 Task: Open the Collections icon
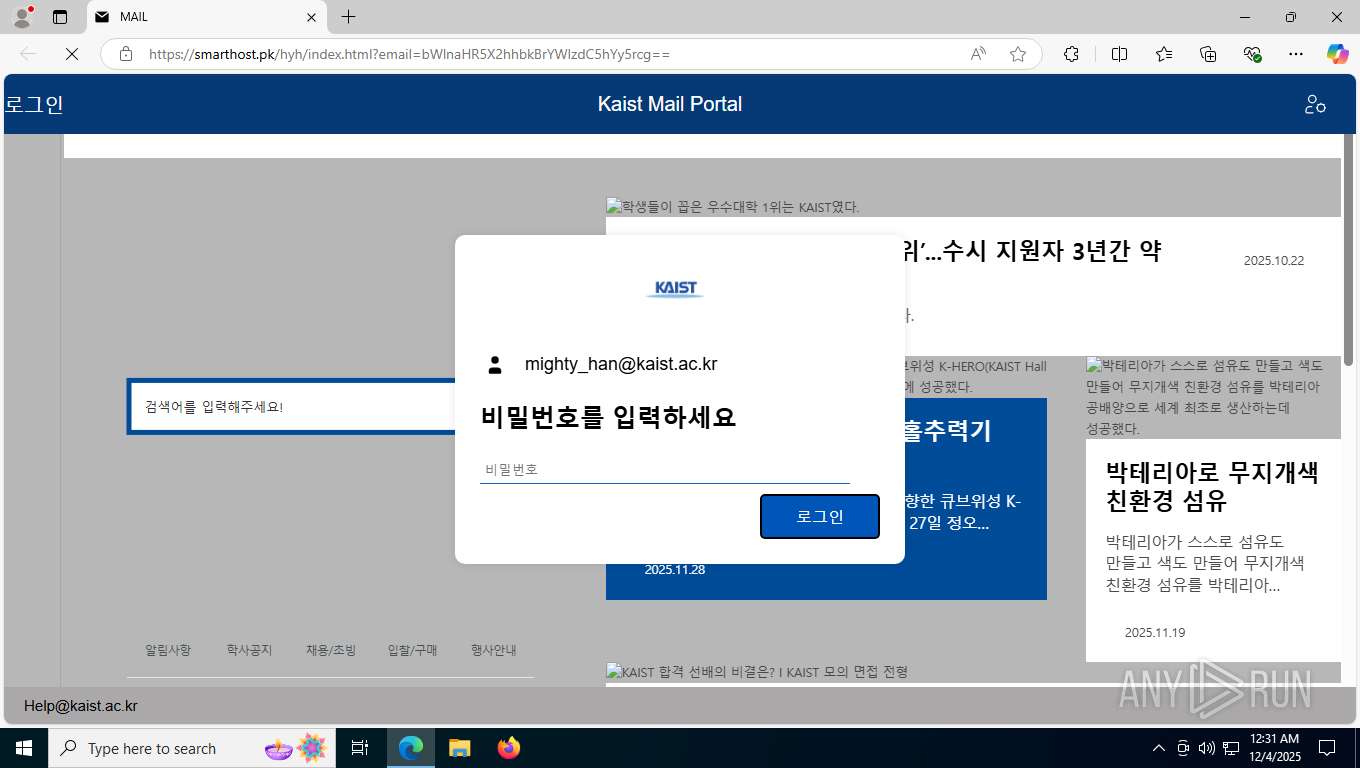click(1208, 54)
